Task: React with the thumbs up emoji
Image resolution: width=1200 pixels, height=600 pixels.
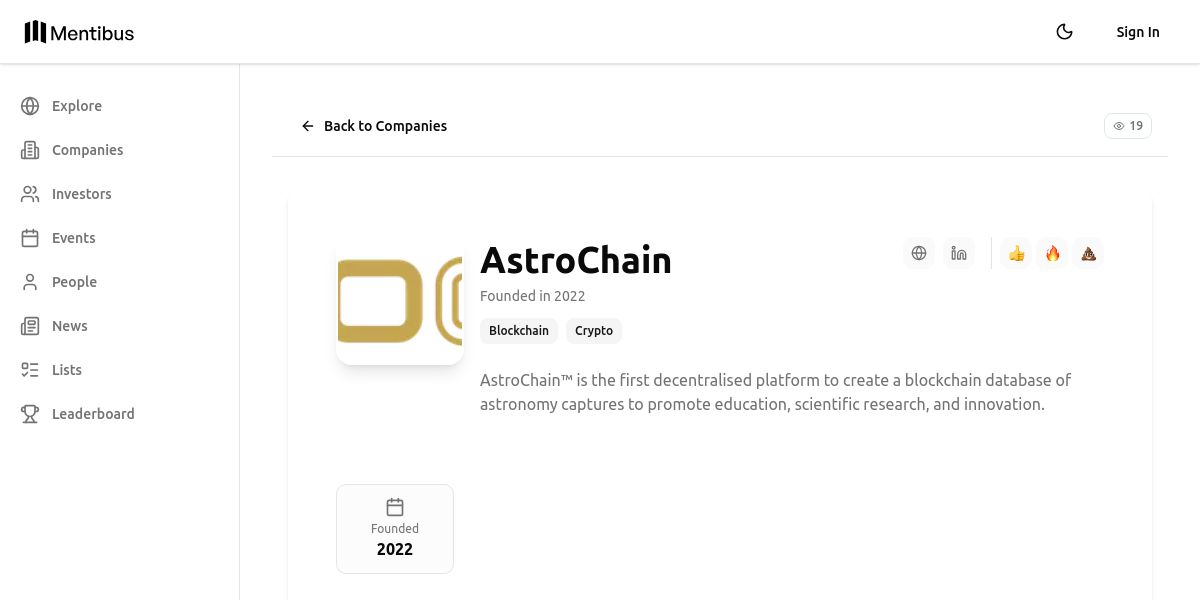Action: (1017, 253)
